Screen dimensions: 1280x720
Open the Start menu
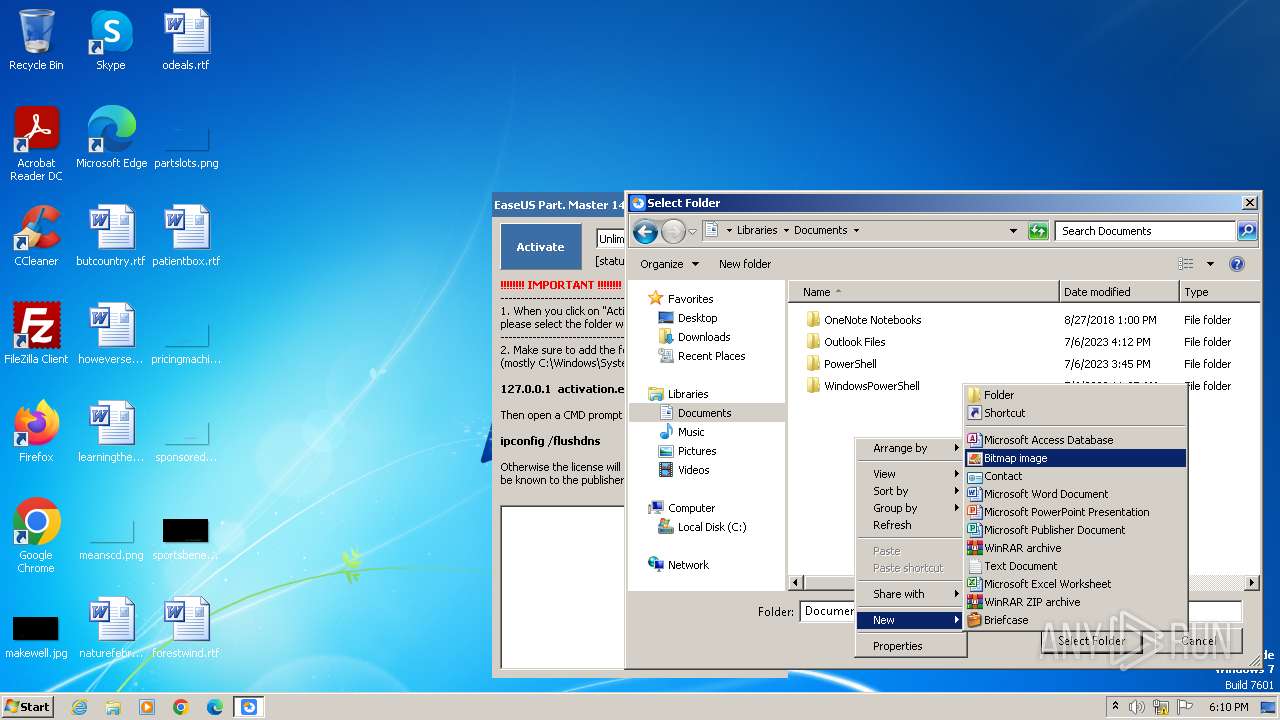pyautogui.click(x=27, y=707)
